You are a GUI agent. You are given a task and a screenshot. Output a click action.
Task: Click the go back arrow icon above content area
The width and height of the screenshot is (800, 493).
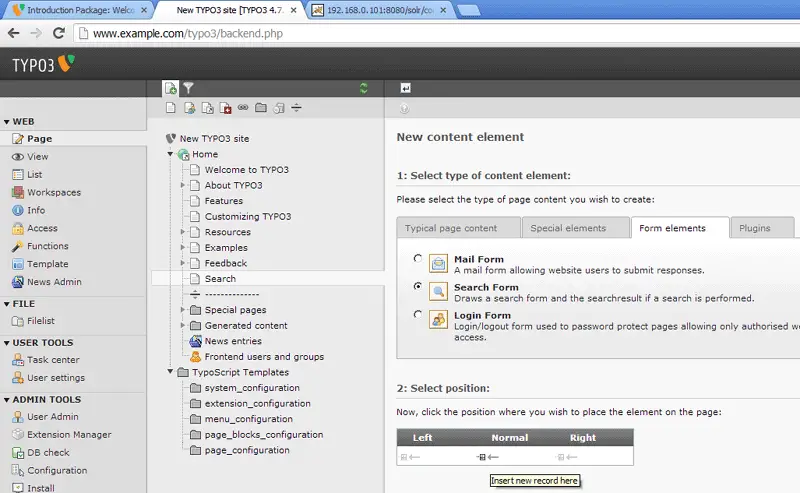[x=406, y=88]
